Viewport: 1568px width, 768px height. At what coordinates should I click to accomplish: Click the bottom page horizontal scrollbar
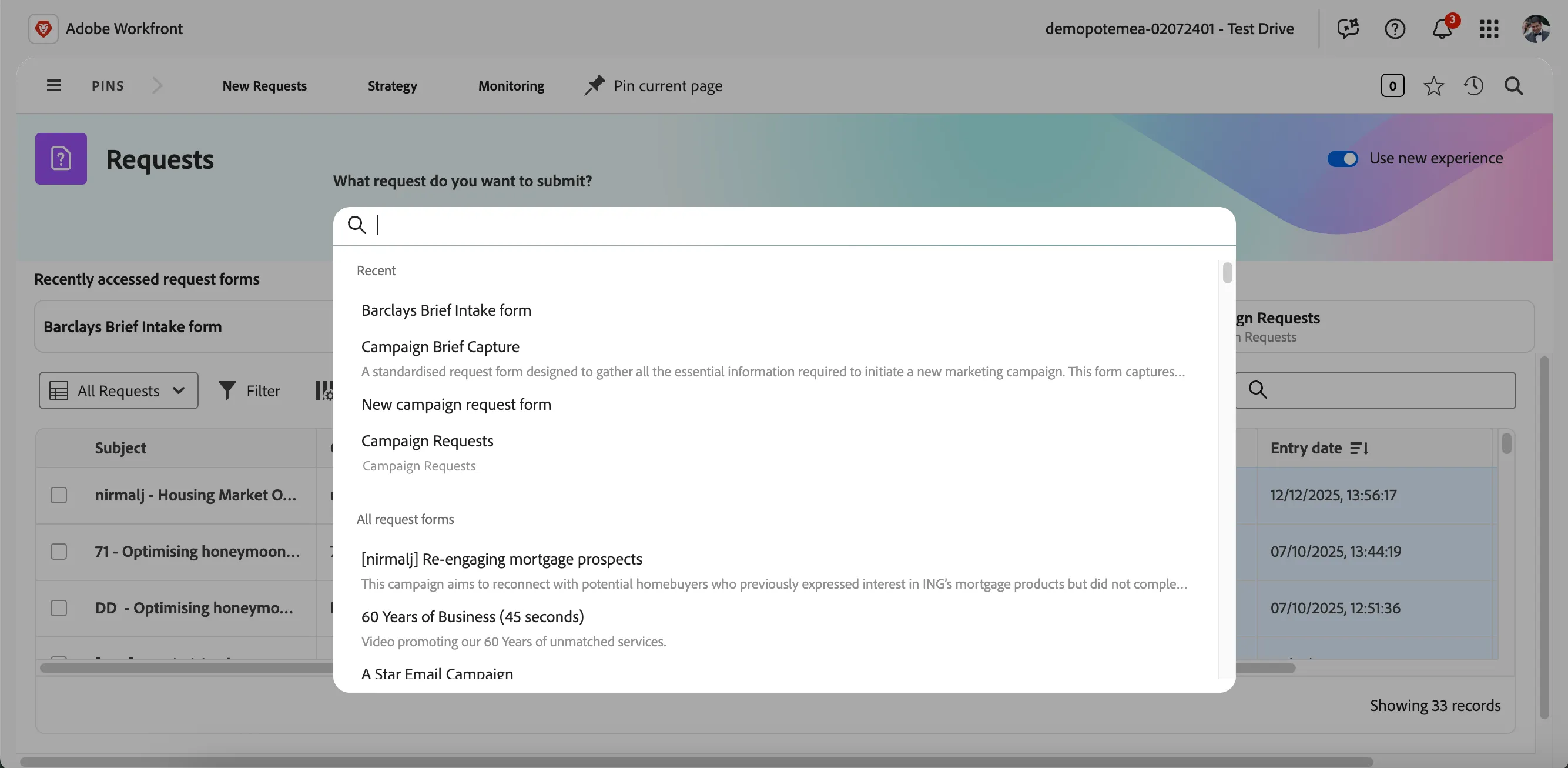(x=696, y=762)
